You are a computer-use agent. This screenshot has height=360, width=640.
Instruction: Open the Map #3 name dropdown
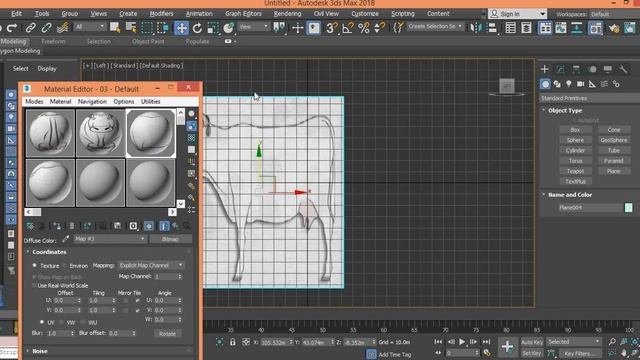pos(110,239)
